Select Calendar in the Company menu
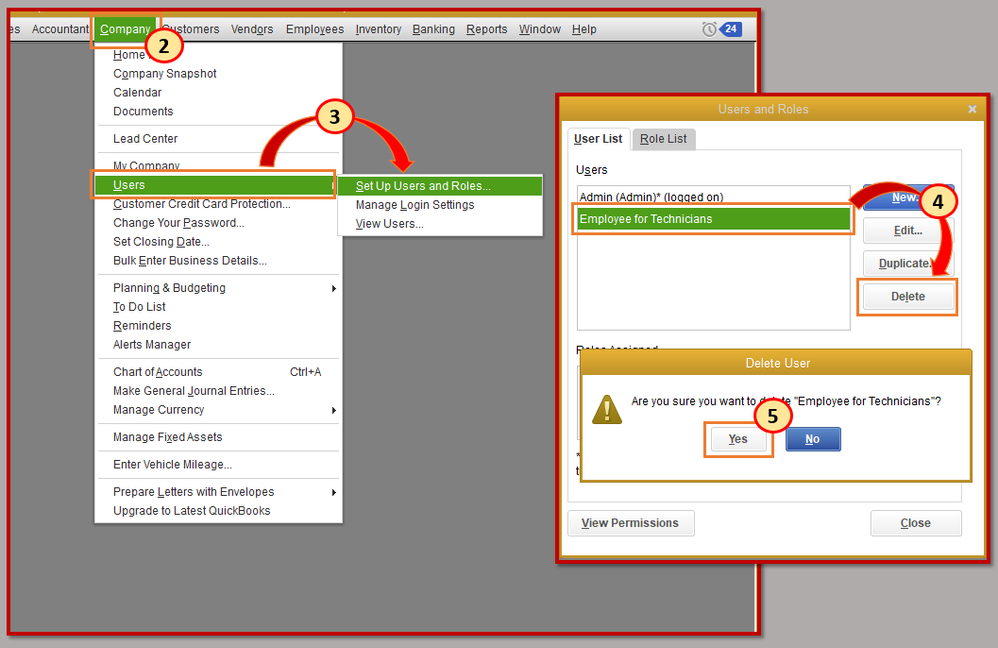Screen dimensions: 998x648 (137, 92)
